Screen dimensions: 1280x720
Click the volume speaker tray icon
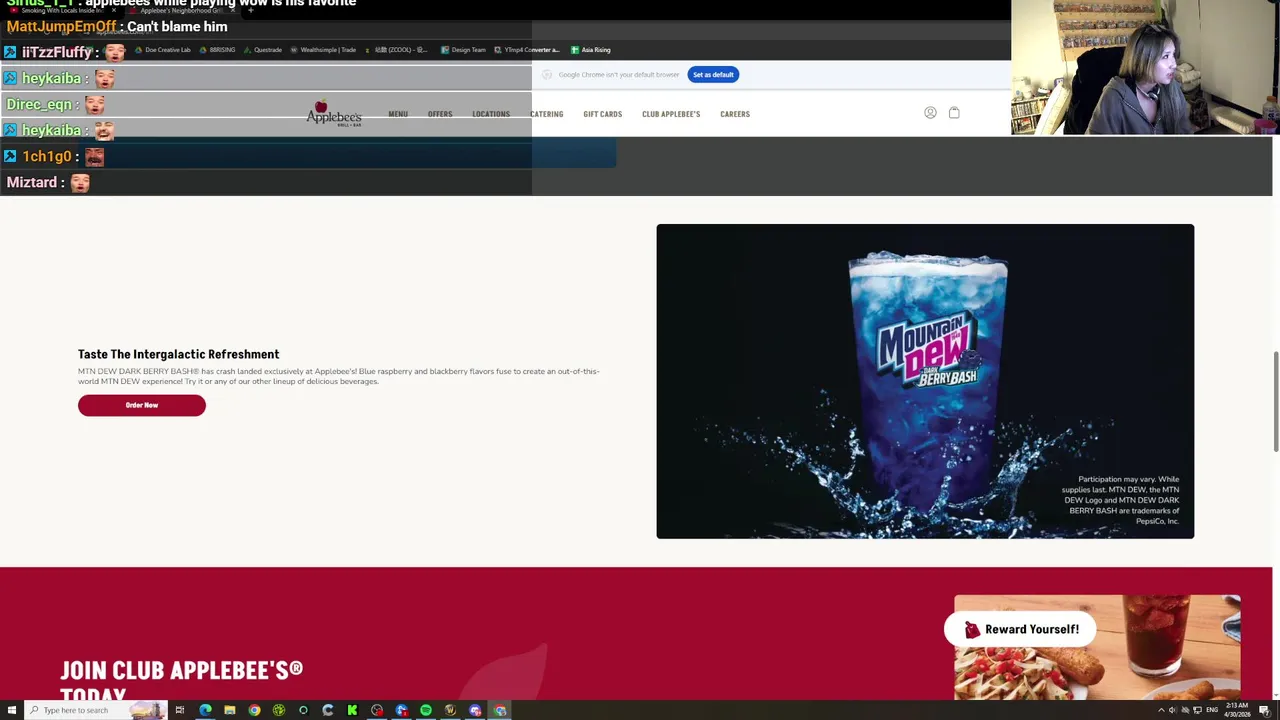coord(1172,710)
